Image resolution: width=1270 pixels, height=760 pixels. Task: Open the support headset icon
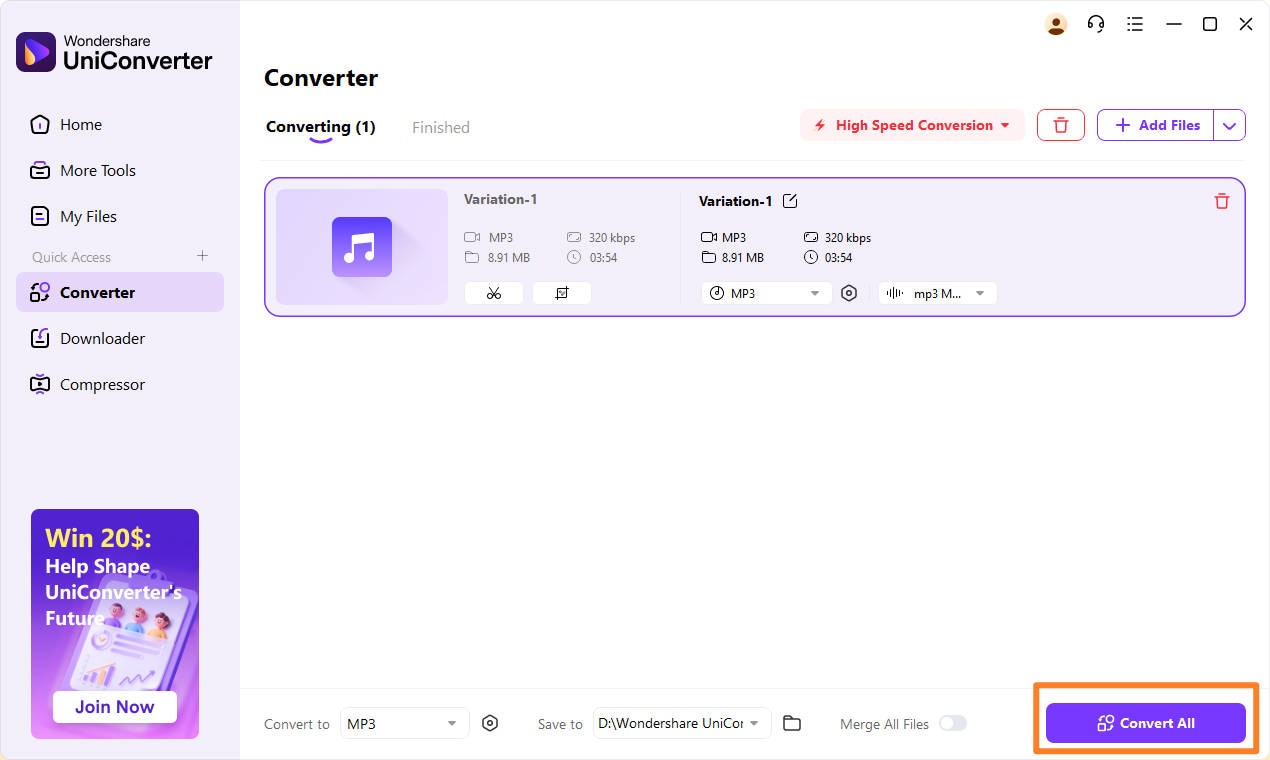1096,24
